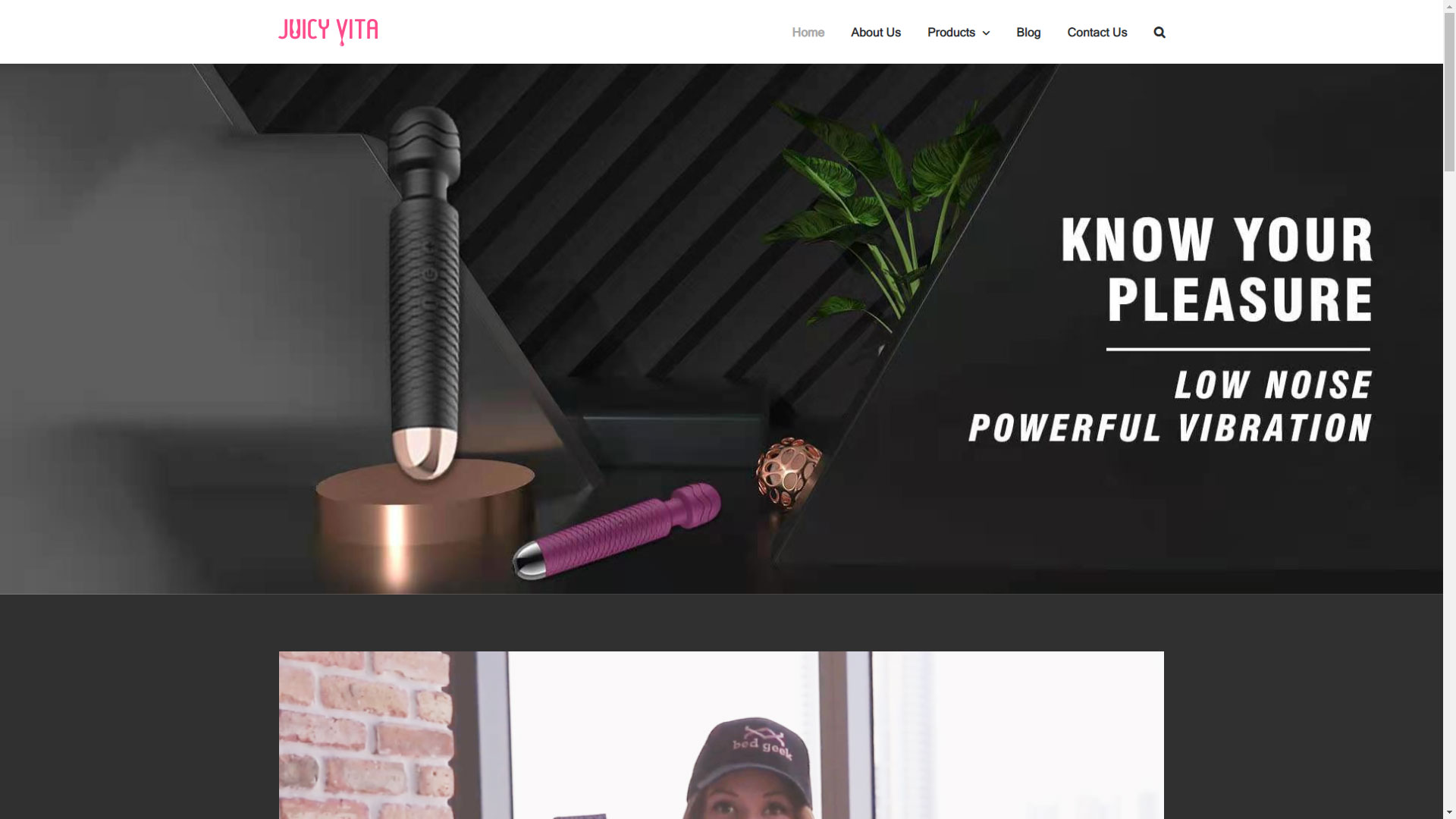The image size is (1456, 819).
Task: Click the black wand massager image
Action: click(x=424, y=293)
